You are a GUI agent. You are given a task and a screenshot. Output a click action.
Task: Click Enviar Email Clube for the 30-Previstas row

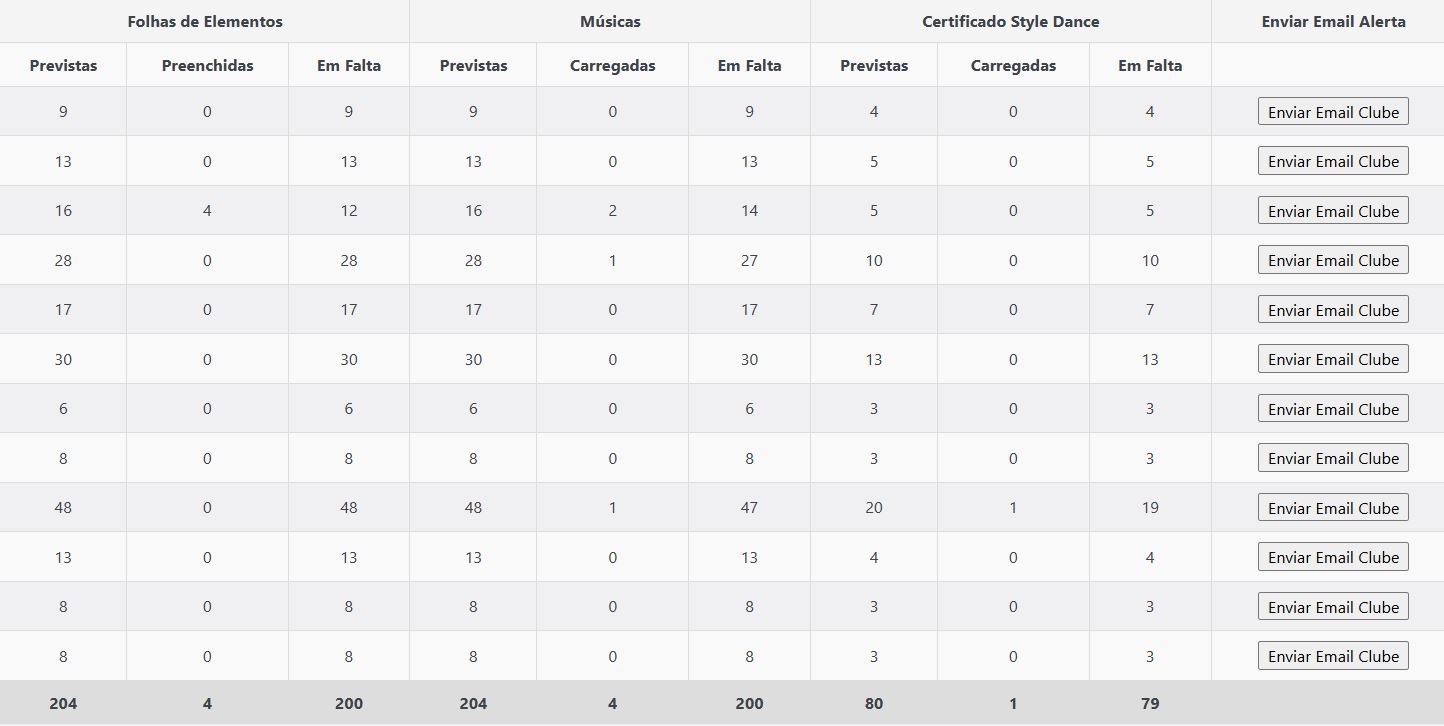(x=1332, y=359)
